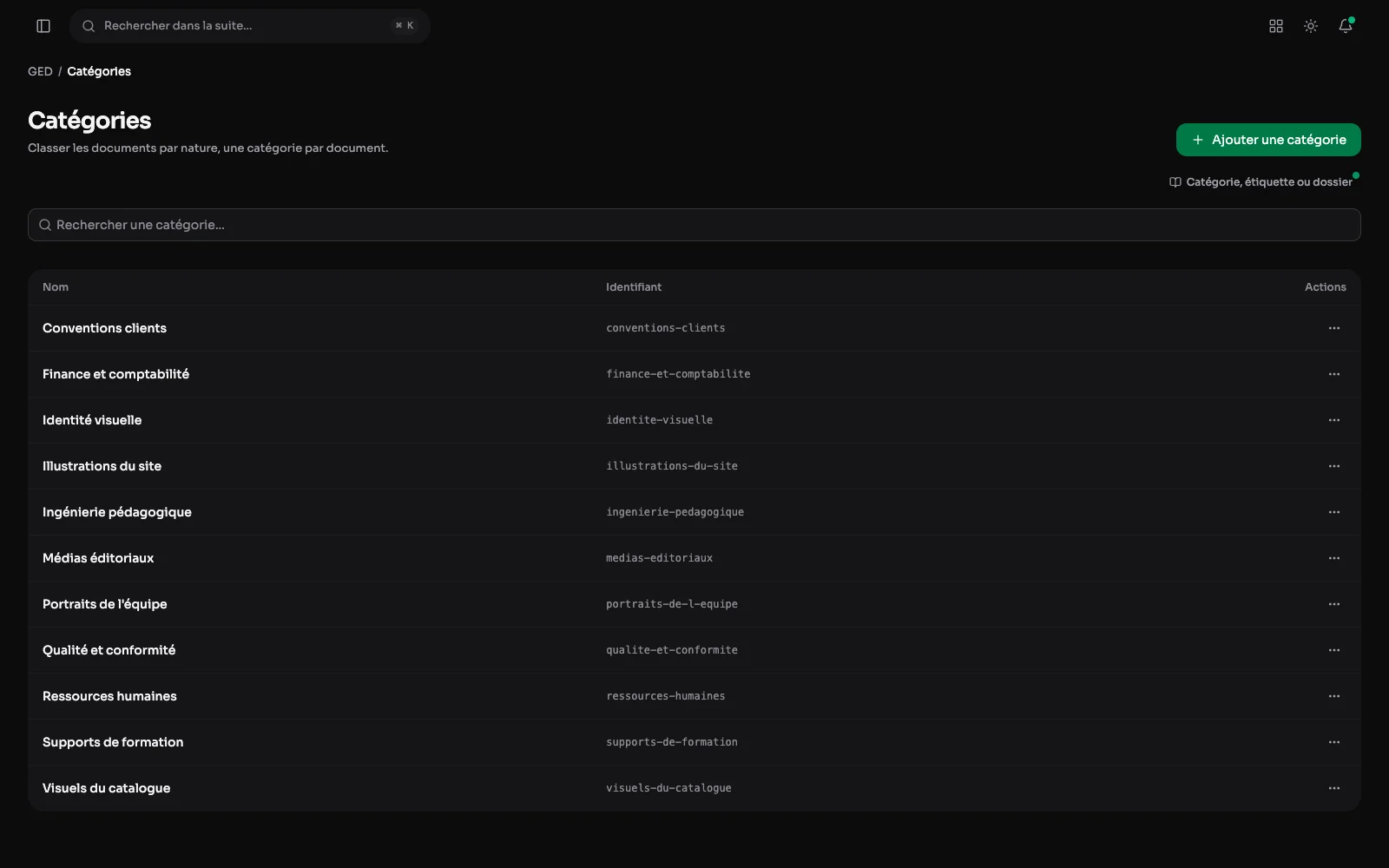Image resolution: width=1389 pixels, height=868 pixels.
Task: Select the Visuels du catalogue name
Action: (x=106, y=788)
